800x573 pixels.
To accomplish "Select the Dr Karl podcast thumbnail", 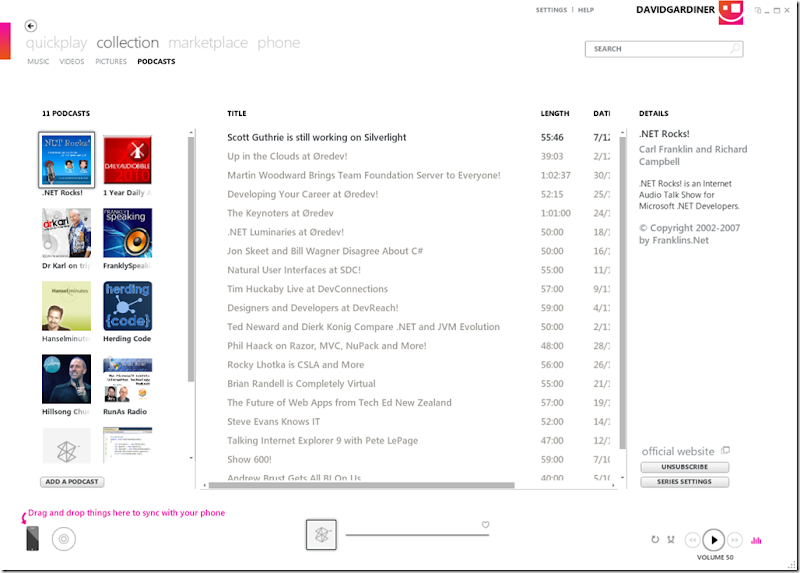I will [x=66, y=233].
